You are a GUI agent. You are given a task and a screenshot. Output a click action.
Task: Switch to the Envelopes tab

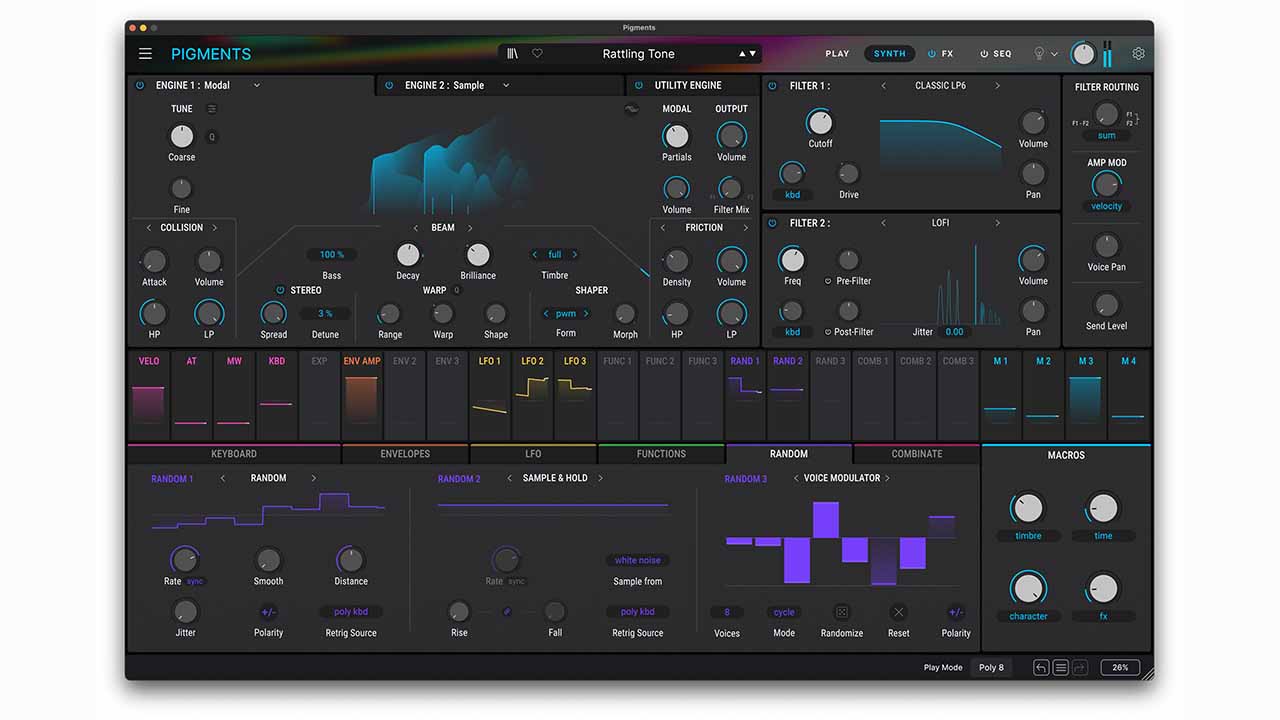(x=405, y=454)
